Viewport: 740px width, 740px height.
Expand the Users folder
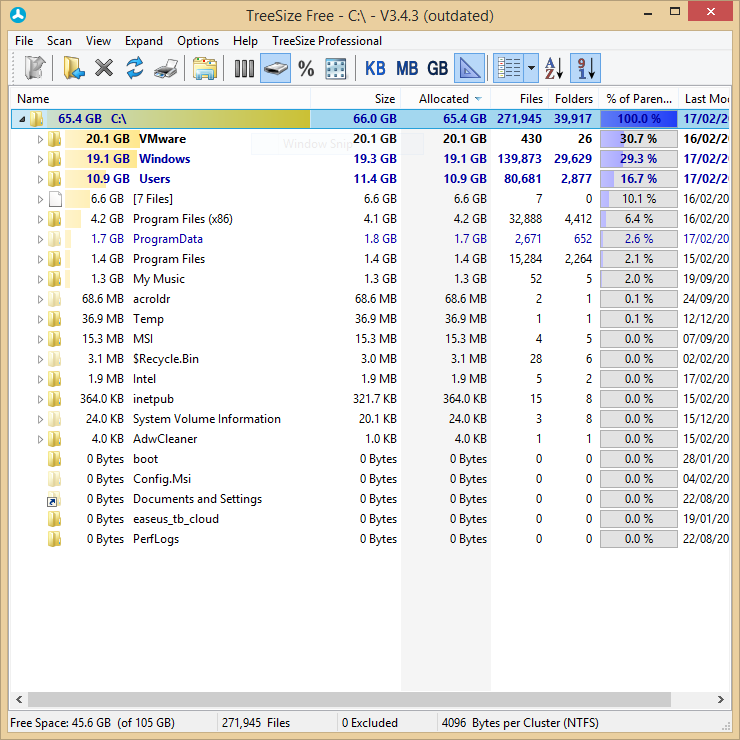coord(40,179)
